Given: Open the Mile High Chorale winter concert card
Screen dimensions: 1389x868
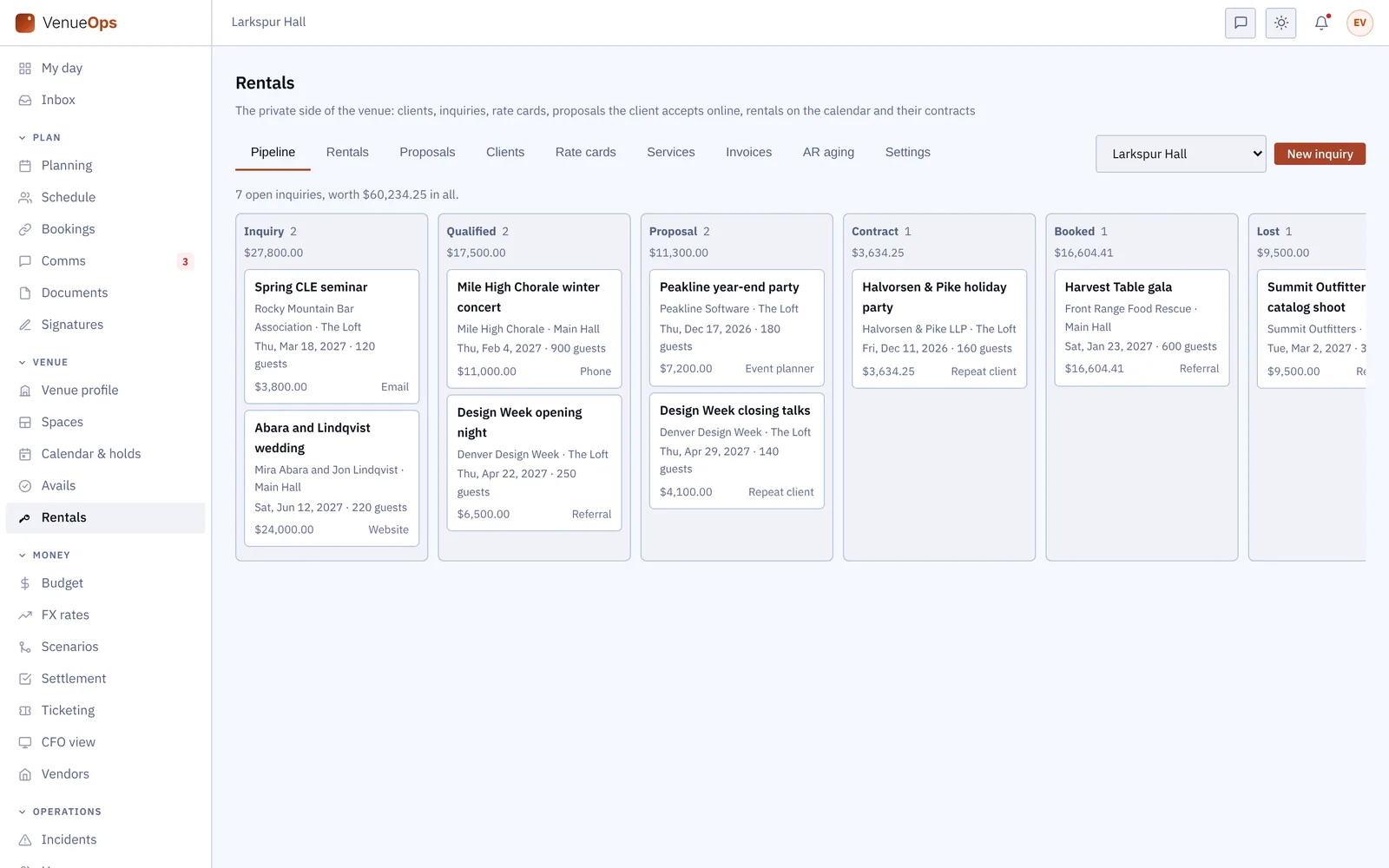Looking at the screenshot, I should pyautogui.click(x=534, y=328).
